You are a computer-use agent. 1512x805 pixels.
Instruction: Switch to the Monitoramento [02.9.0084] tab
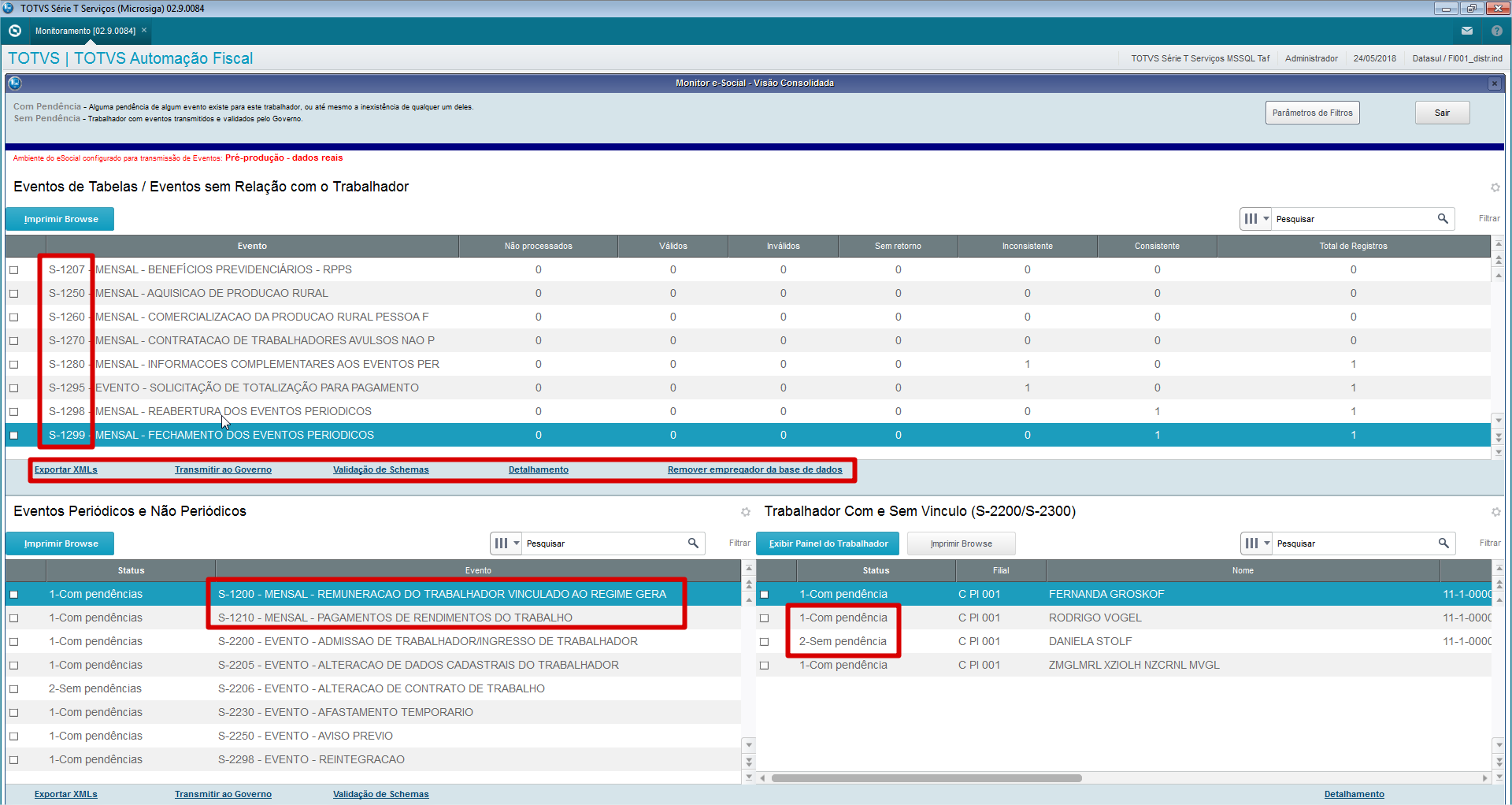point(85,31)
